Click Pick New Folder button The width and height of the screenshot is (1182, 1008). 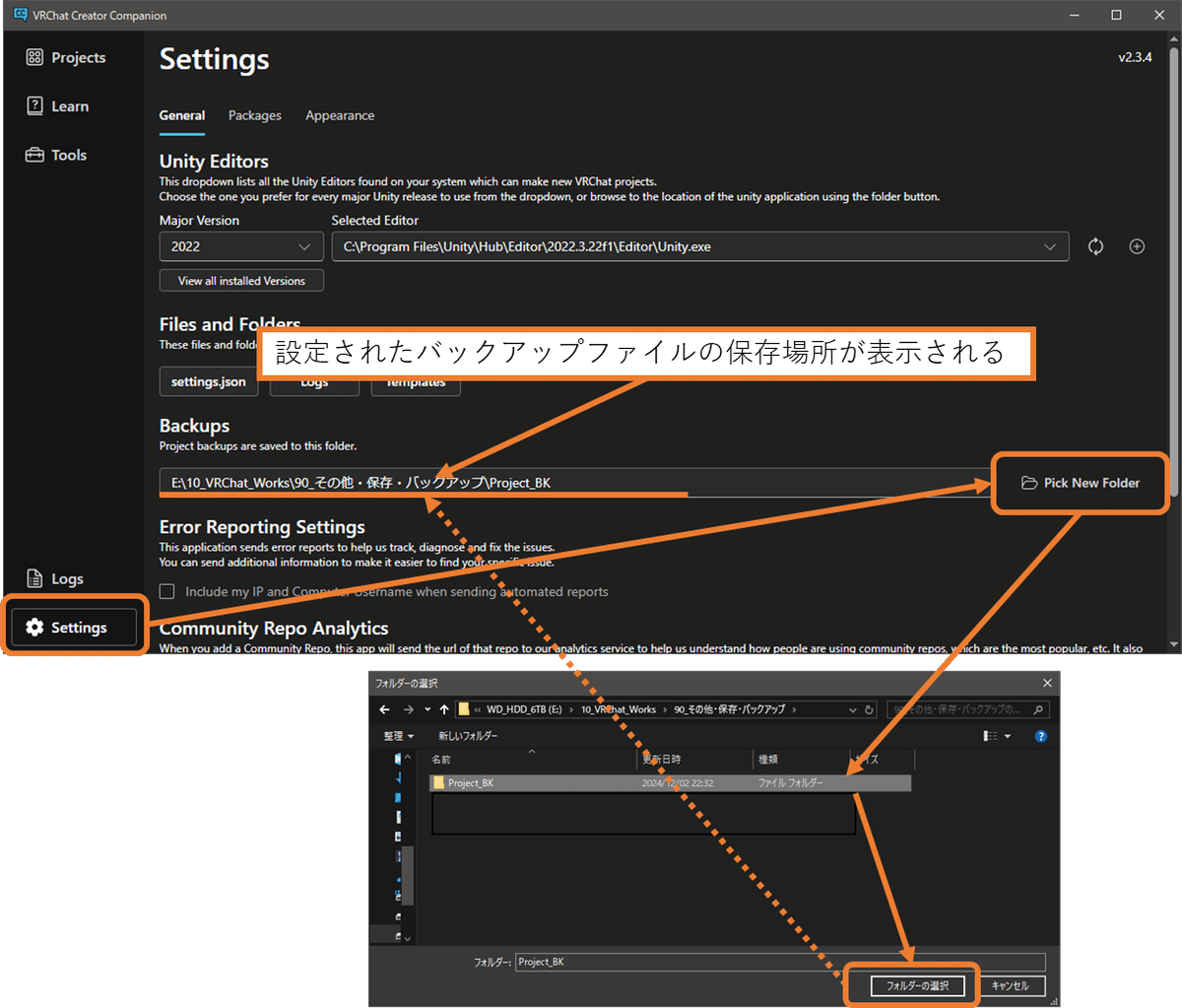1081,483
